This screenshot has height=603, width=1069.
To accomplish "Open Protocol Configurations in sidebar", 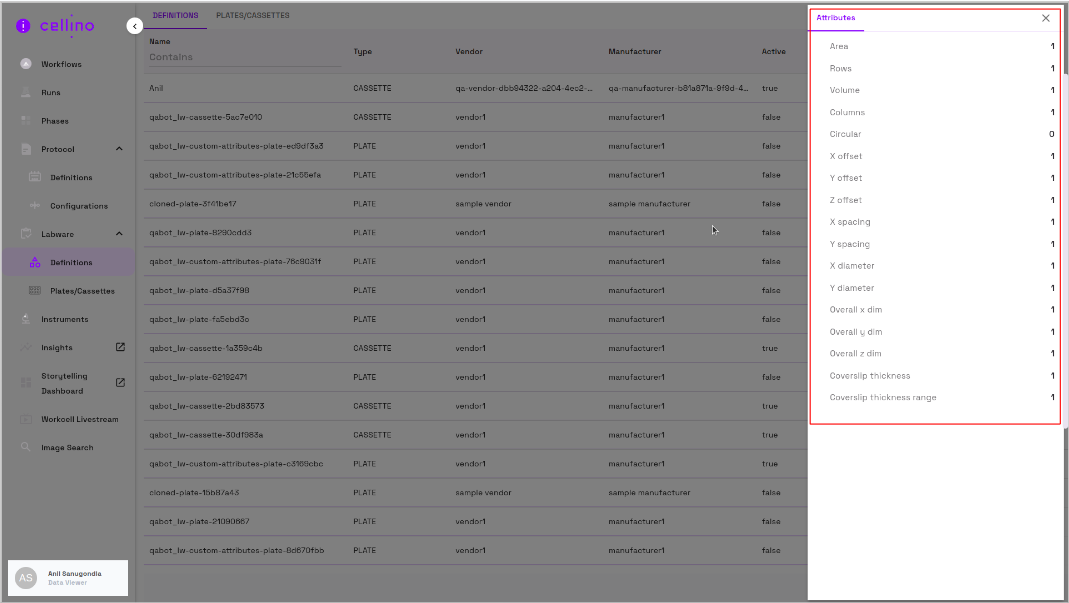I will pos(79,206).
